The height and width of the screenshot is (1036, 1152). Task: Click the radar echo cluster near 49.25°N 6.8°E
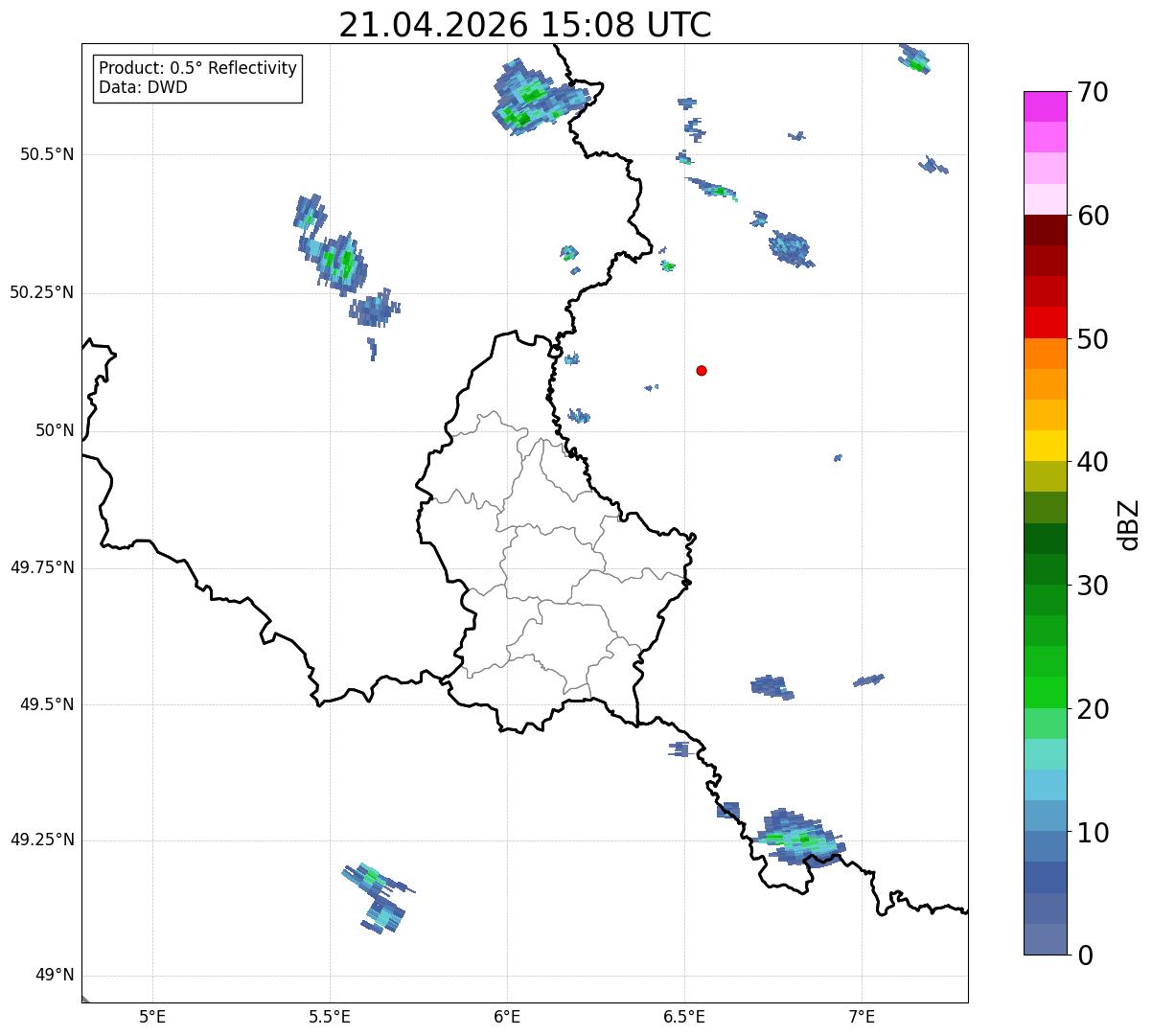(798, 838)
